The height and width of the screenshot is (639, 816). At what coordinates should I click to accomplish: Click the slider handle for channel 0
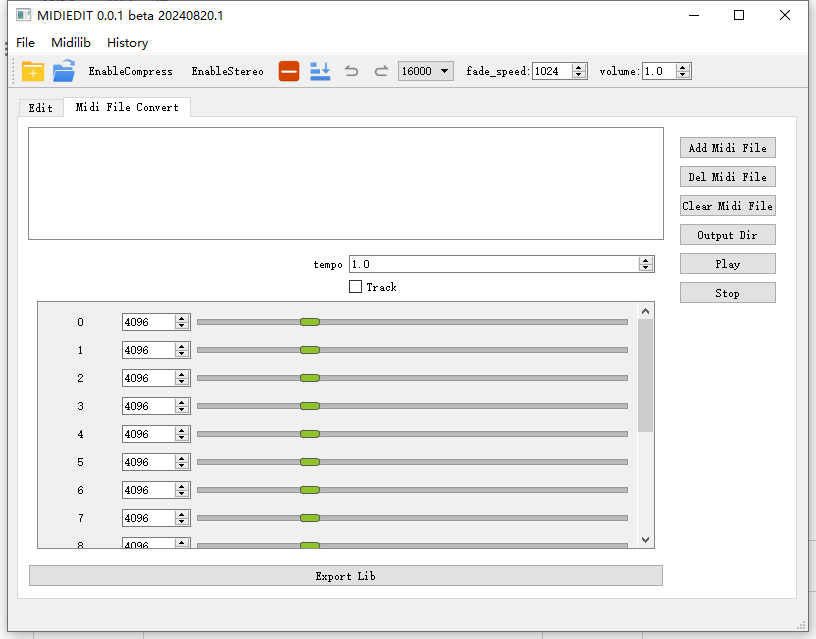(310, 322)
